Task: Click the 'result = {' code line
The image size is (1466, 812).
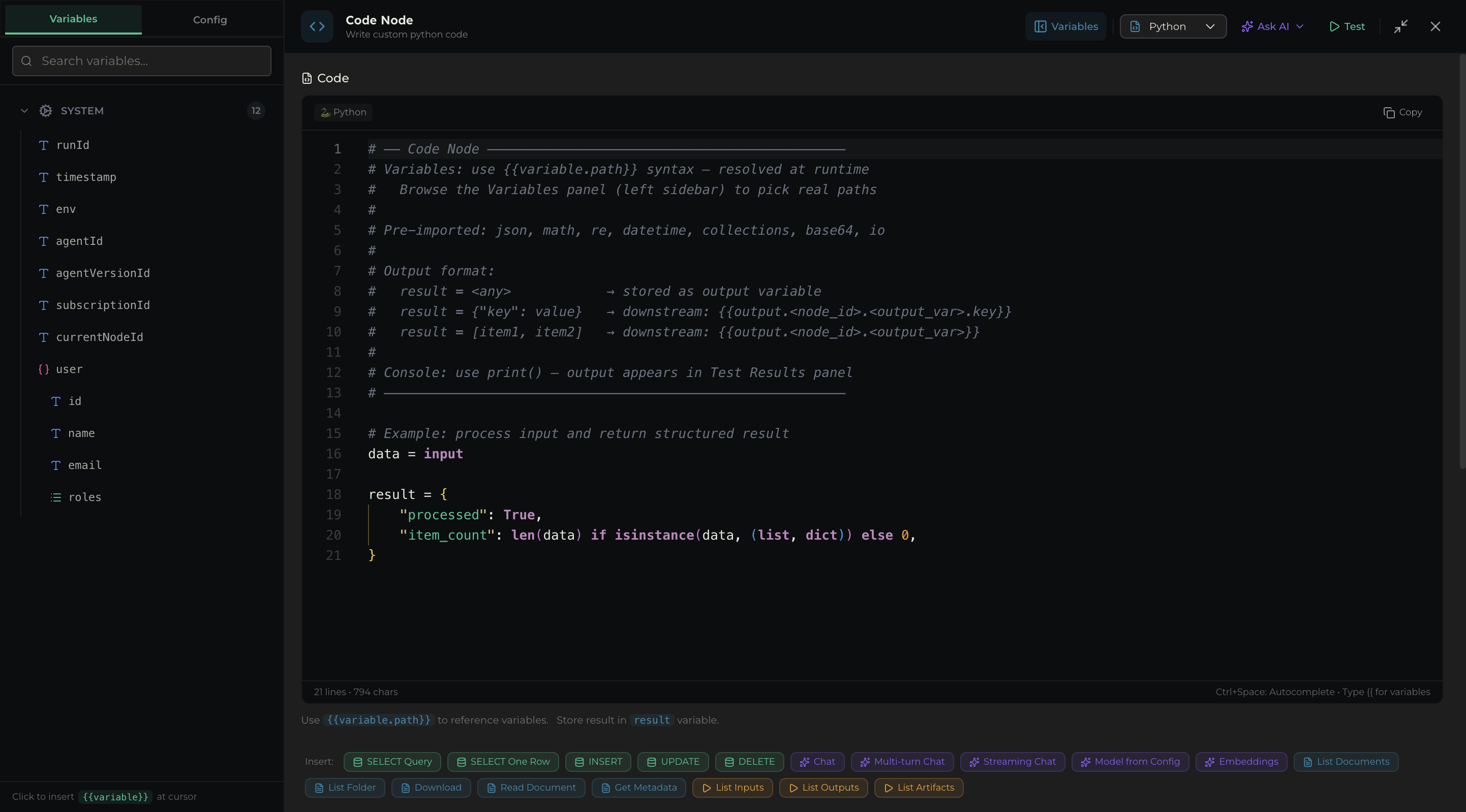Action: pyautogui.click(x=408, y=494)
